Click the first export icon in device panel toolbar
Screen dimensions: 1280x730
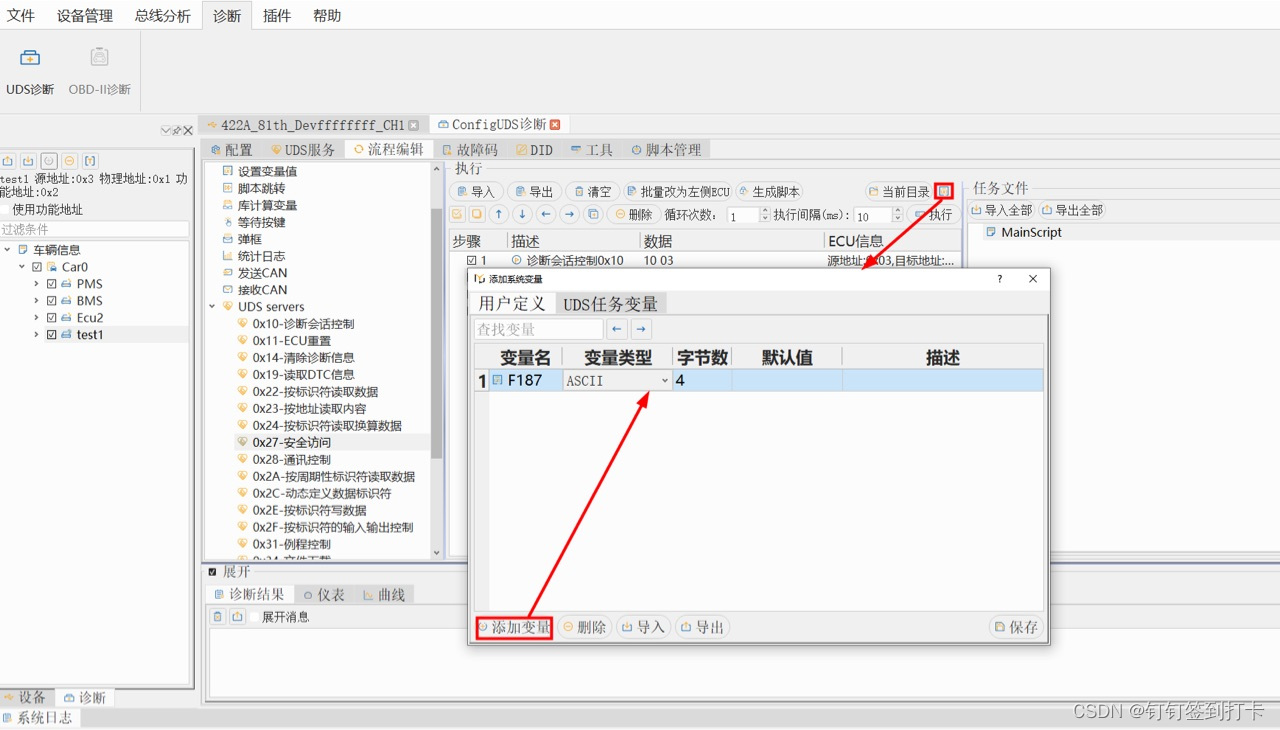click(x=8, y=161)
